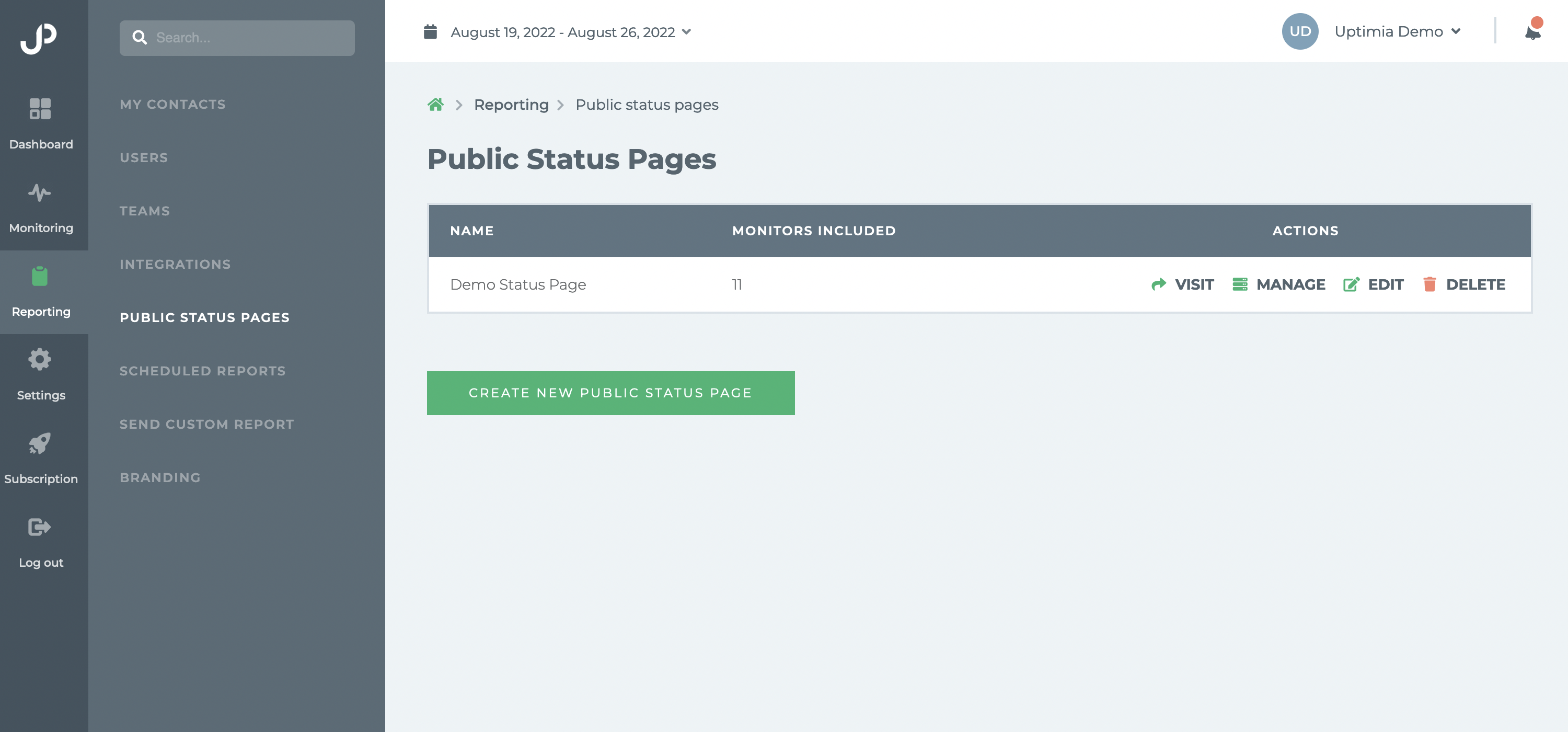This screenshot has height=732, width=1568.
Task: Go to the Users menu item
Action: 144,158
